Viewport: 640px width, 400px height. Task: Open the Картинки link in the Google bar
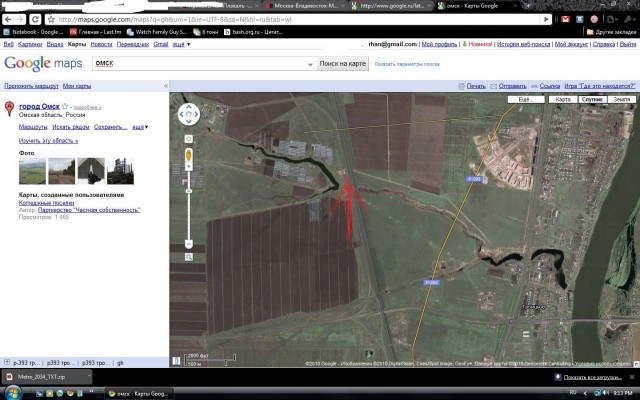(30, 44)
